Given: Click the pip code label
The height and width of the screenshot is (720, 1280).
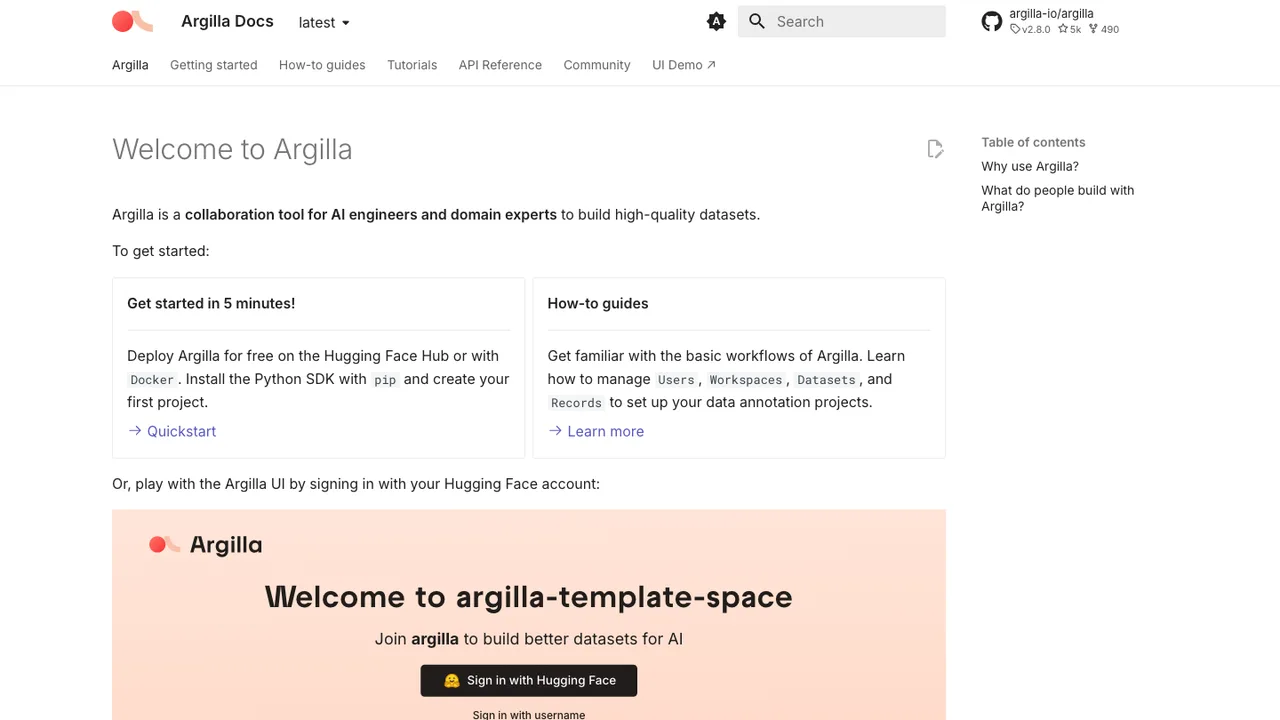Looking at the screenshot, I should (x=385, y=380).
